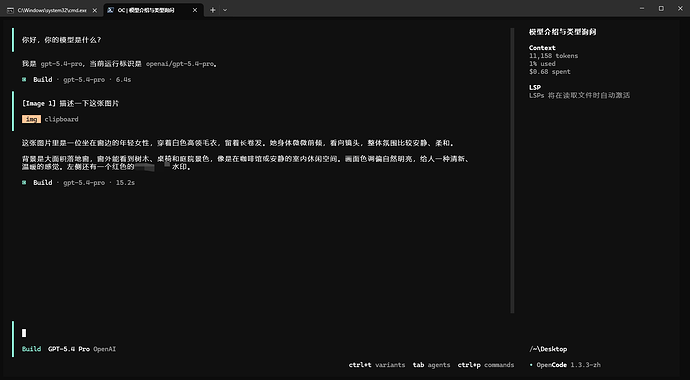Open the new-tab profile dropdown arrow
The height and width of the screenshot is (380, 690).
tap(225, 10)
